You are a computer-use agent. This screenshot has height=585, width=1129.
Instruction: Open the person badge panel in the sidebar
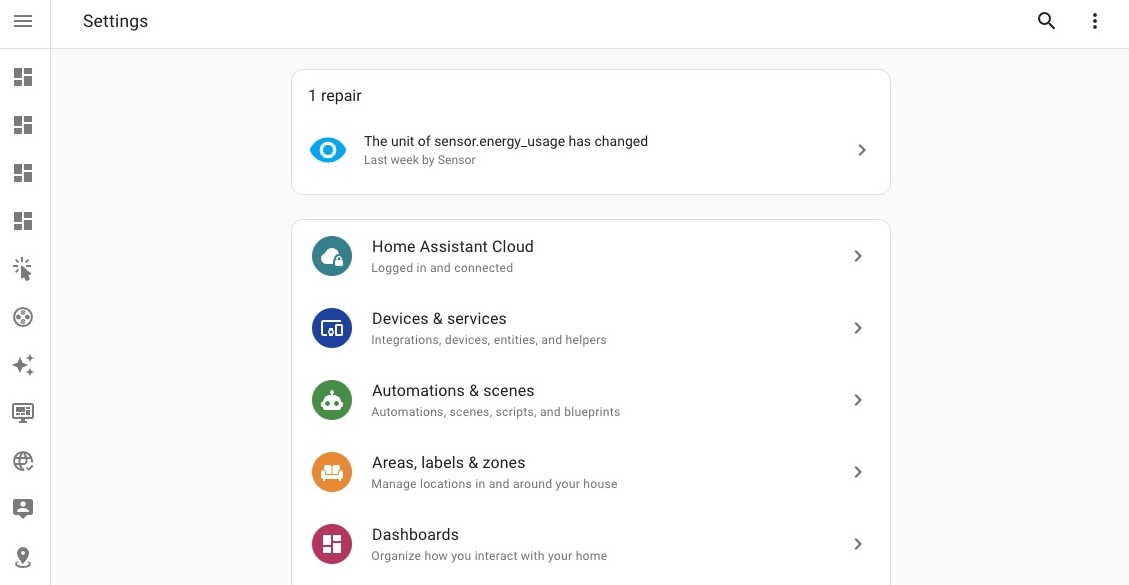[23, 509]
